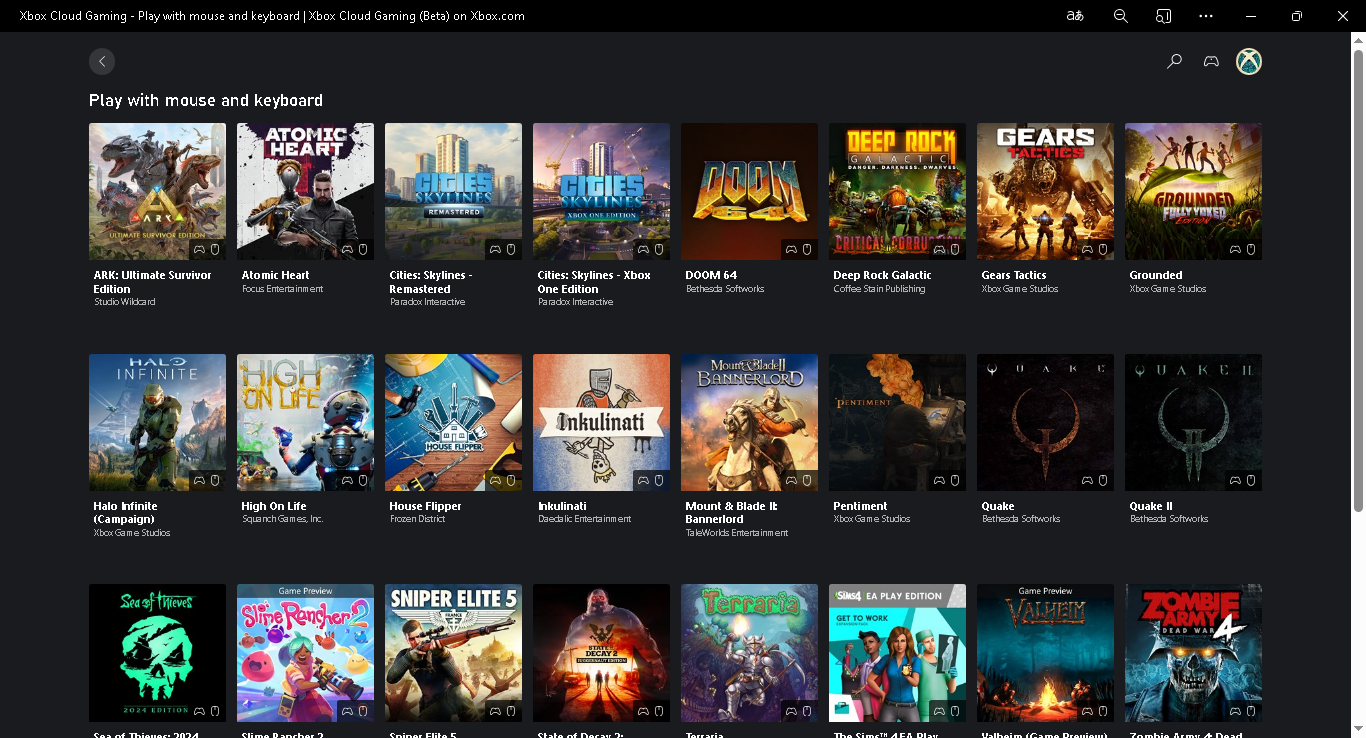The height and width of the screenshot is (738, 1366).
Task: Open the Inkulinati game tile
Action: pos(601,422)
